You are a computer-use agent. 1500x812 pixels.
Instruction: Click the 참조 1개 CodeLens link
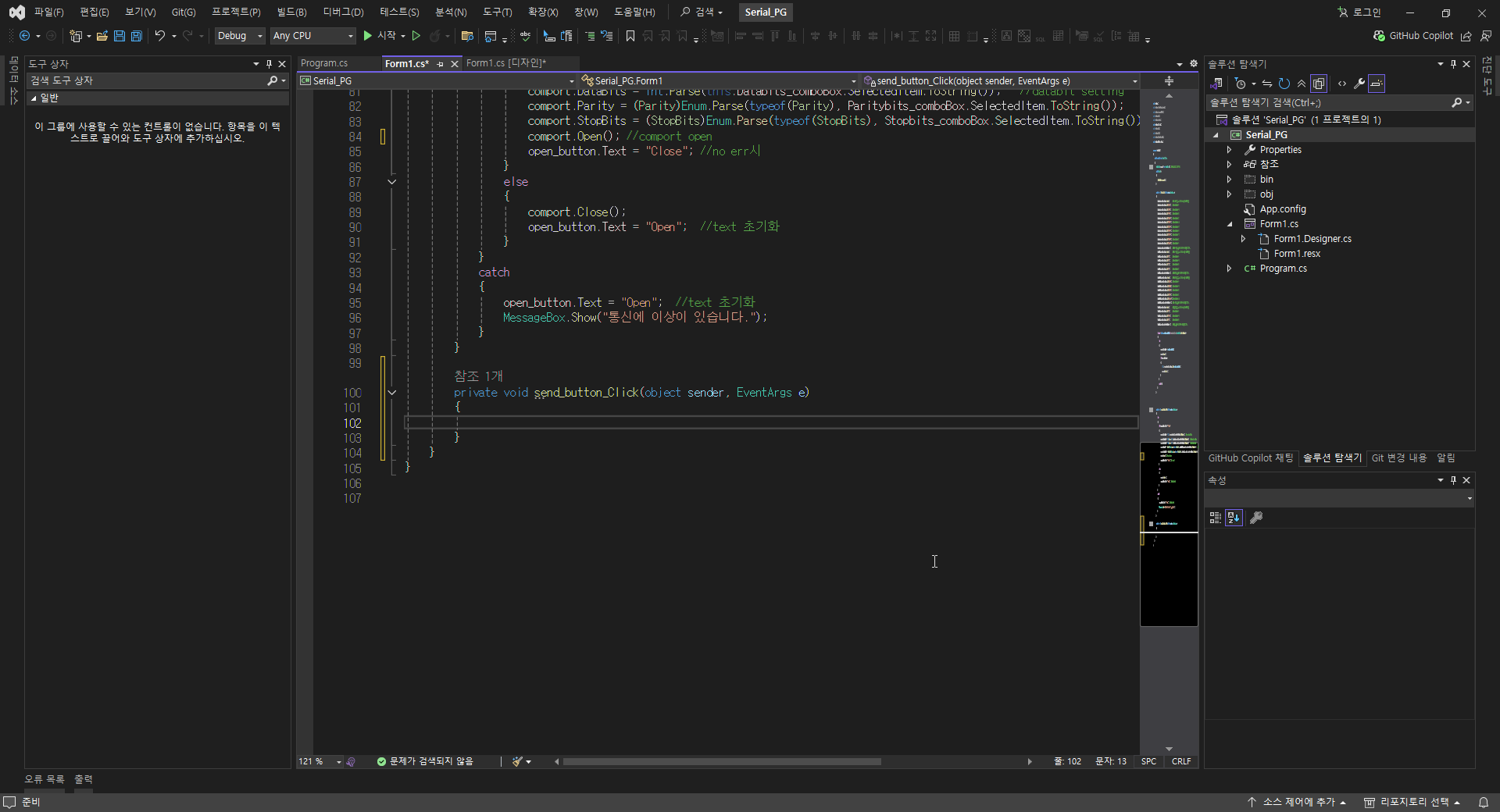(x=478, y=376)
